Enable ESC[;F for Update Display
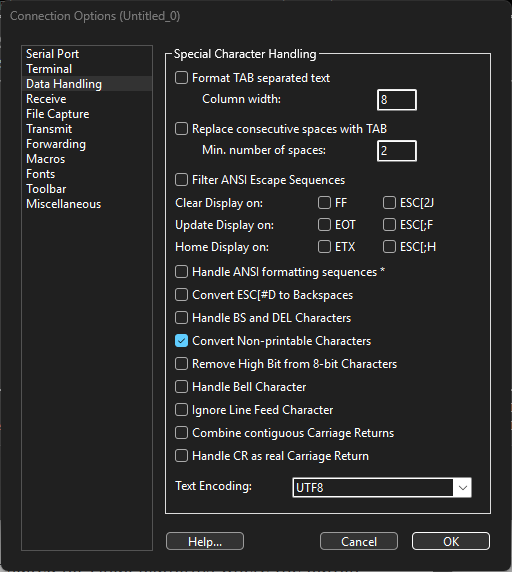Viewport: 512px width, 572px height. [389, 225]
